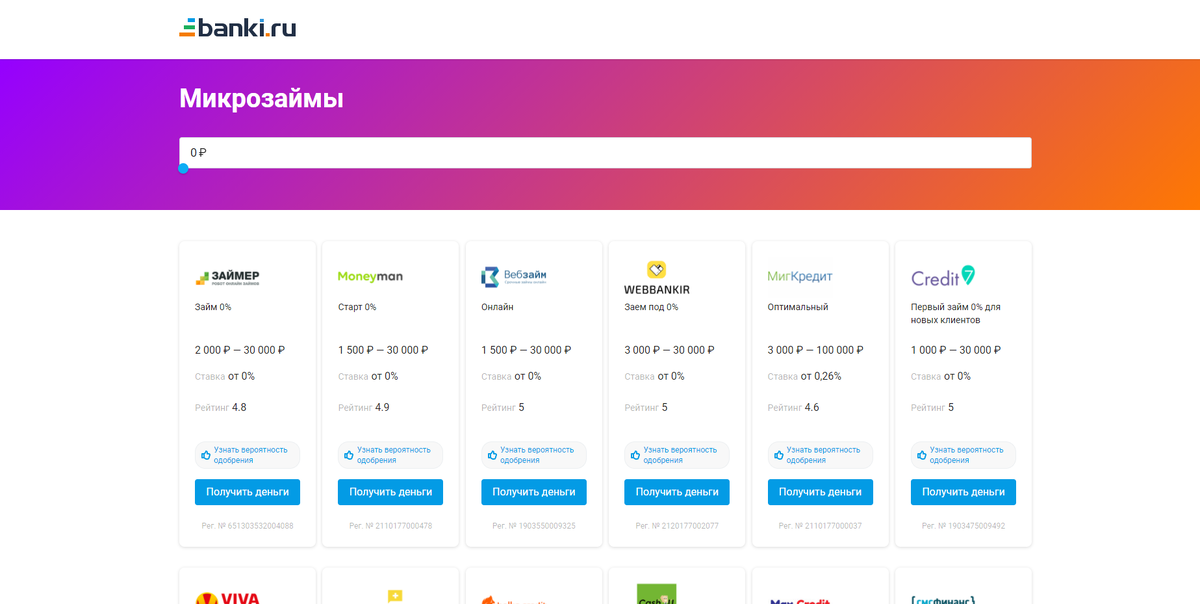The width and height of the screenshot is (1200, 604).
Task: Click the WEBBANKIR company logo
Action: pyautogui.click(x=657, y=278)
